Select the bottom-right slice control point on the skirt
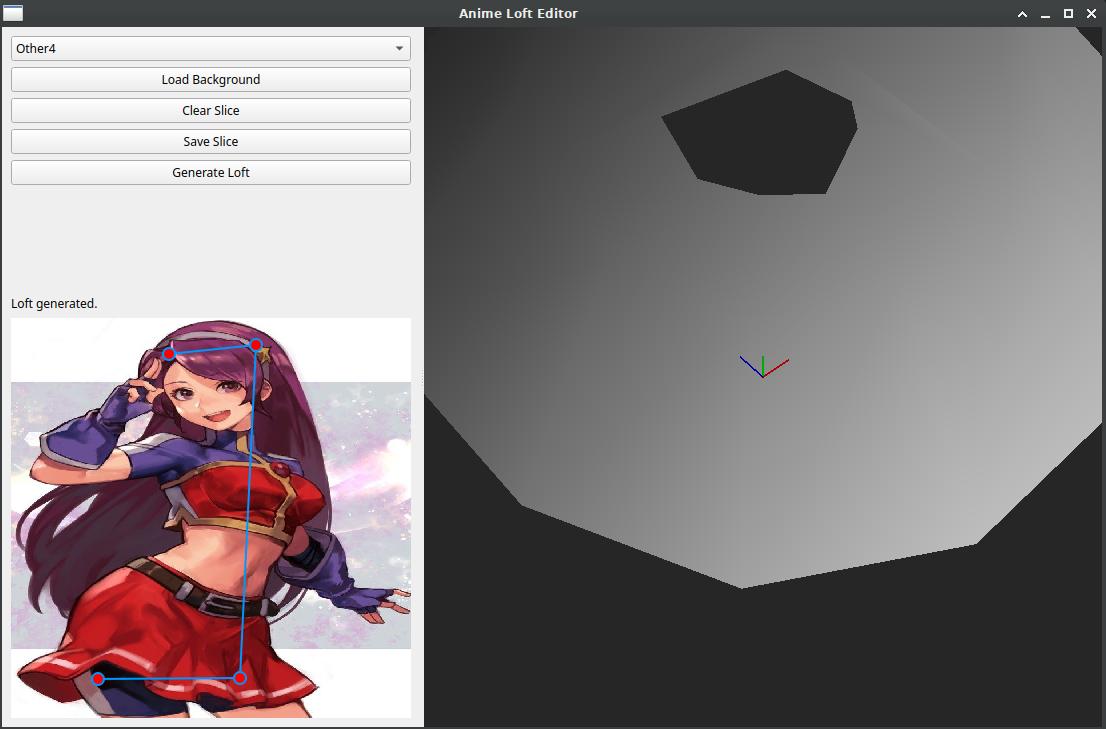Image resolution: width=1106 pixels, height=729 pixels. coord(240,678)
